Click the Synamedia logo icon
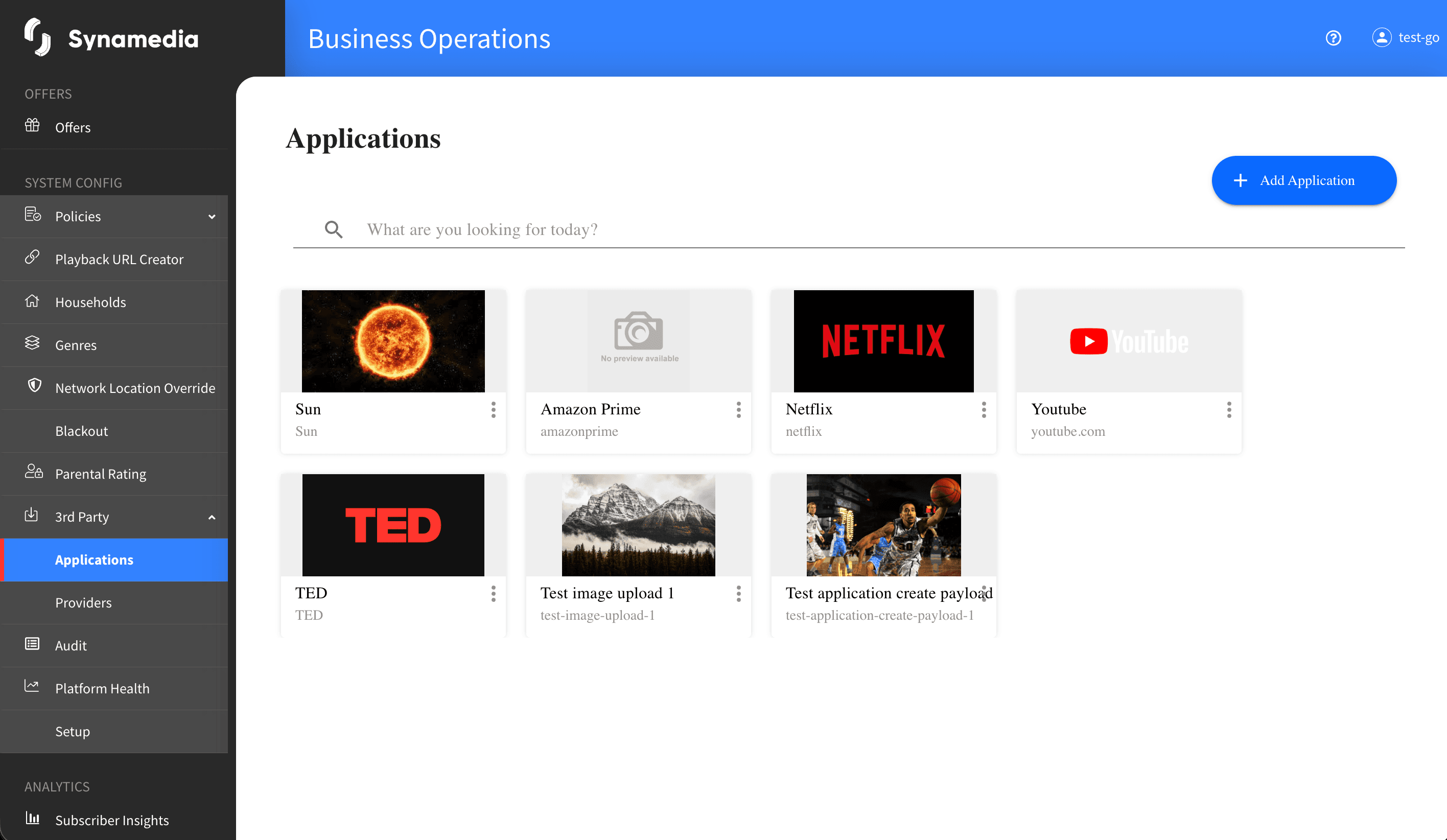The height and width of the screenshot is (840, 1447). click(x=38, y=37)
